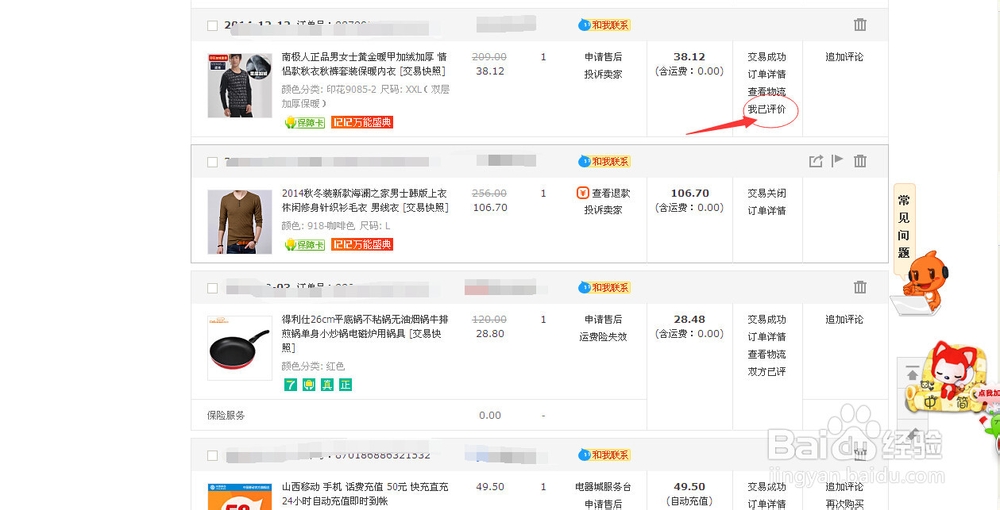Click 查看物流 for the 南极人 order
Image resolution: width=1000 pixels, height=510 pixels.
click(x=767, y=92)
